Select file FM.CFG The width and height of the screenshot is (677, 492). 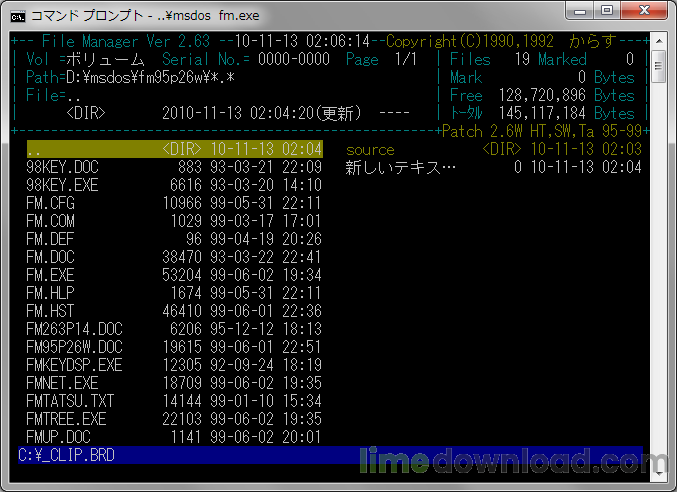[174, 203]
